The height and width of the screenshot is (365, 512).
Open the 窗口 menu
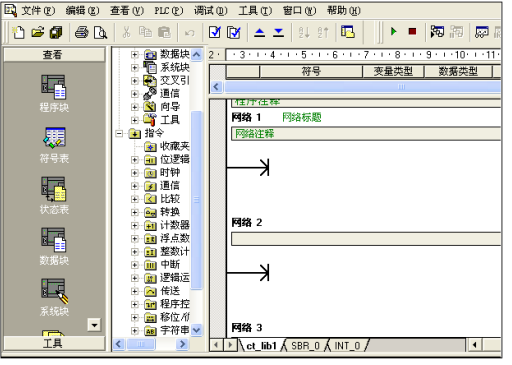tap(299, 11)
